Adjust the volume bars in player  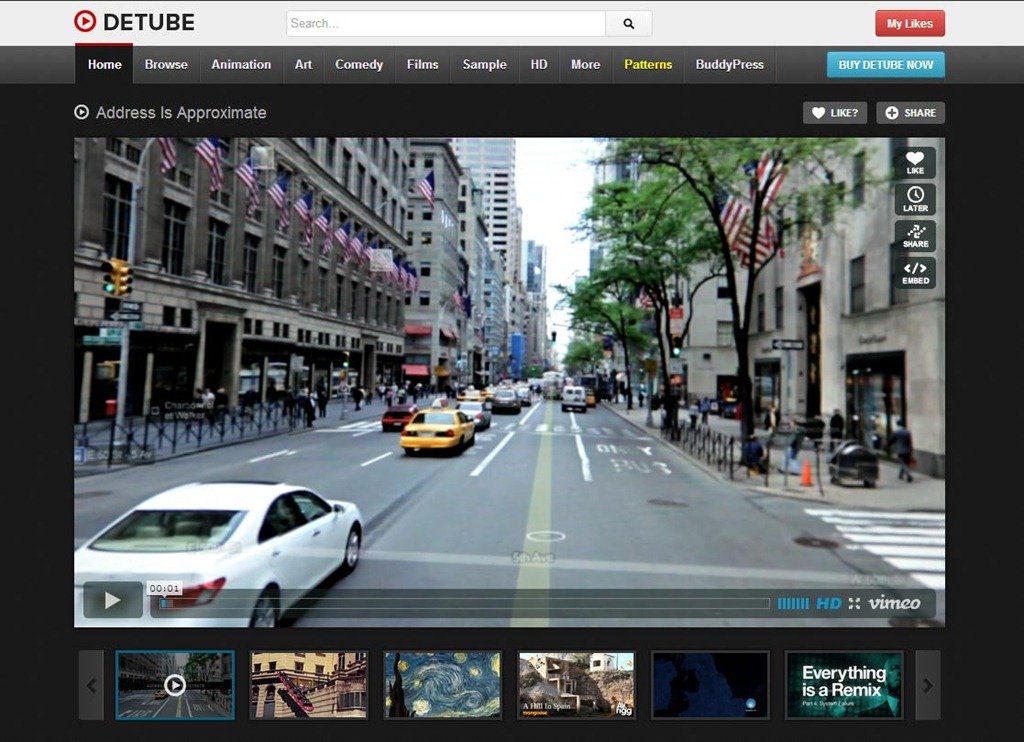tap(793, 604)
